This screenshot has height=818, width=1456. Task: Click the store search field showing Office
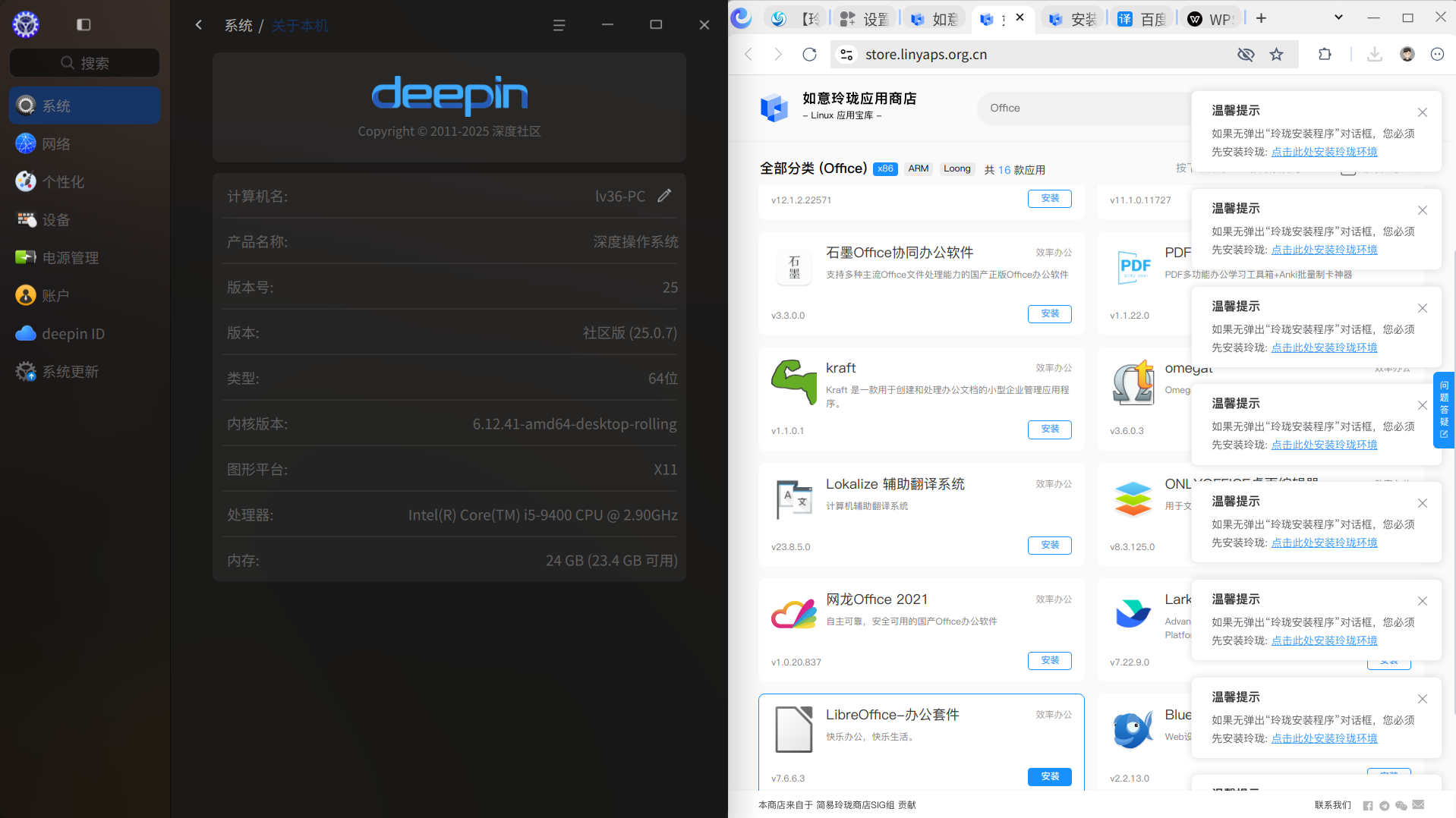tap(1086, 109)
